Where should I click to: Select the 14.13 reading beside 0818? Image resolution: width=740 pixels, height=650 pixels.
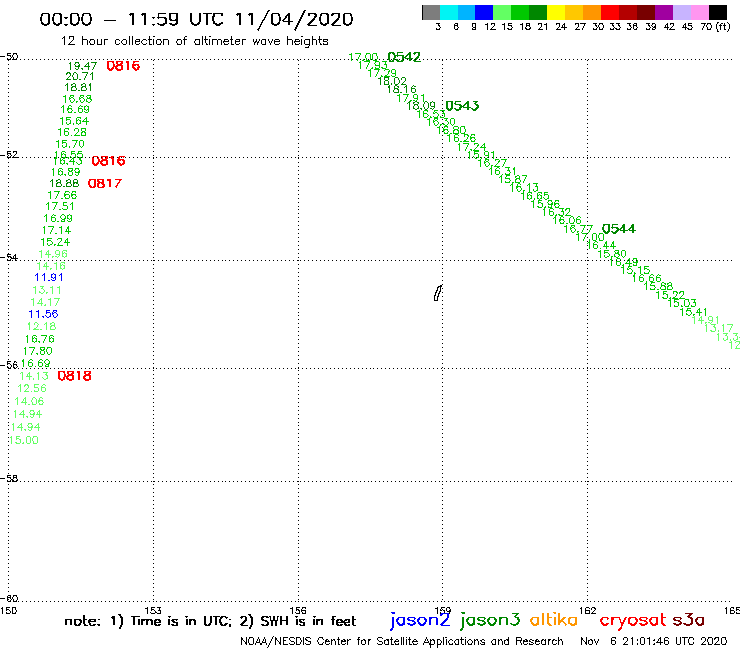34,376
